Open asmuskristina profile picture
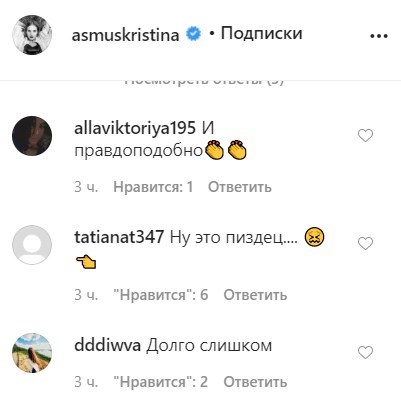Image resolution: width=401 pixels, height=412 pixels. coord(32,35)
